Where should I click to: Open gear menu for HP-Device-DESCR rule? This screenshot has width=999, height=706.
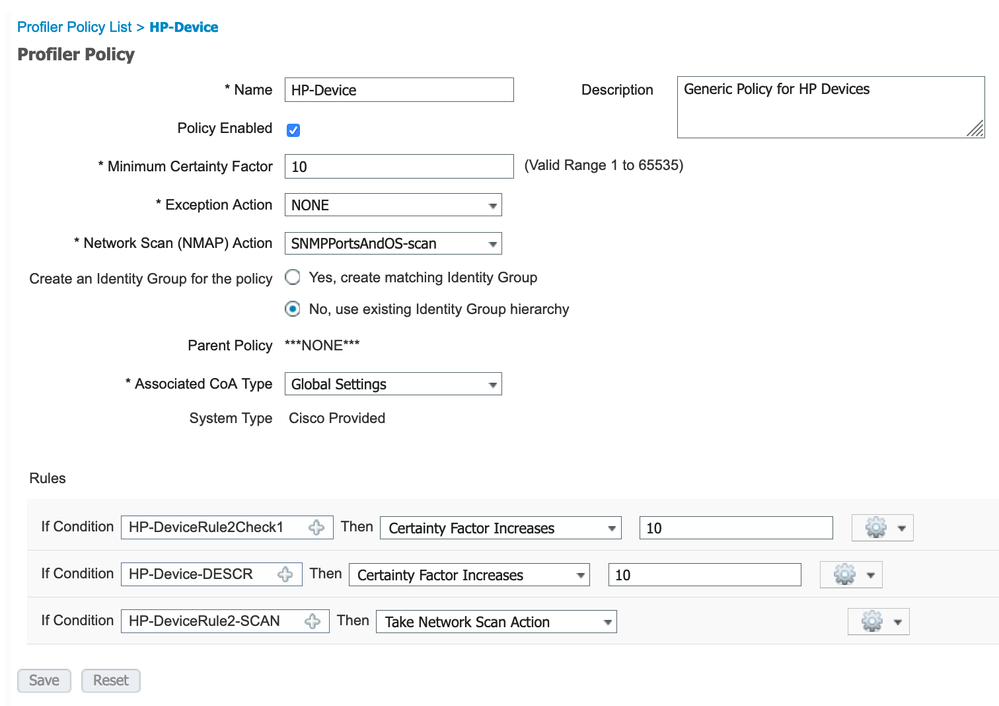click(x=851, y=575)
